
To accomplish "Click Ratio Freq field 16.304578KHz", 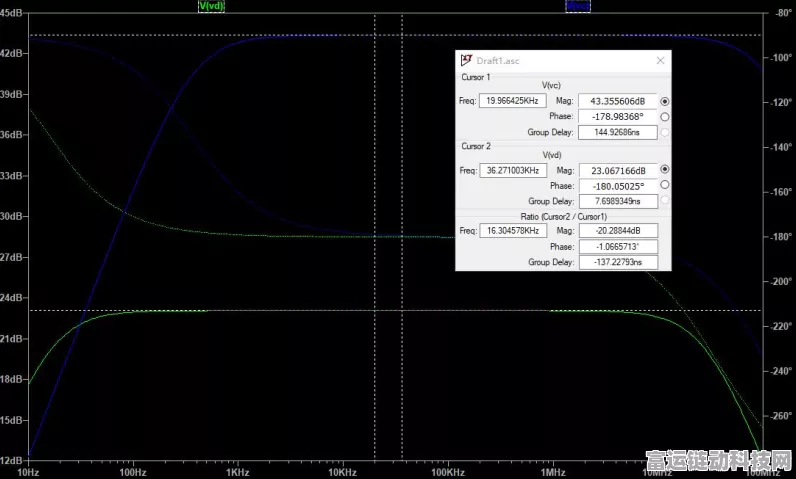I will (x=513, y=230).
